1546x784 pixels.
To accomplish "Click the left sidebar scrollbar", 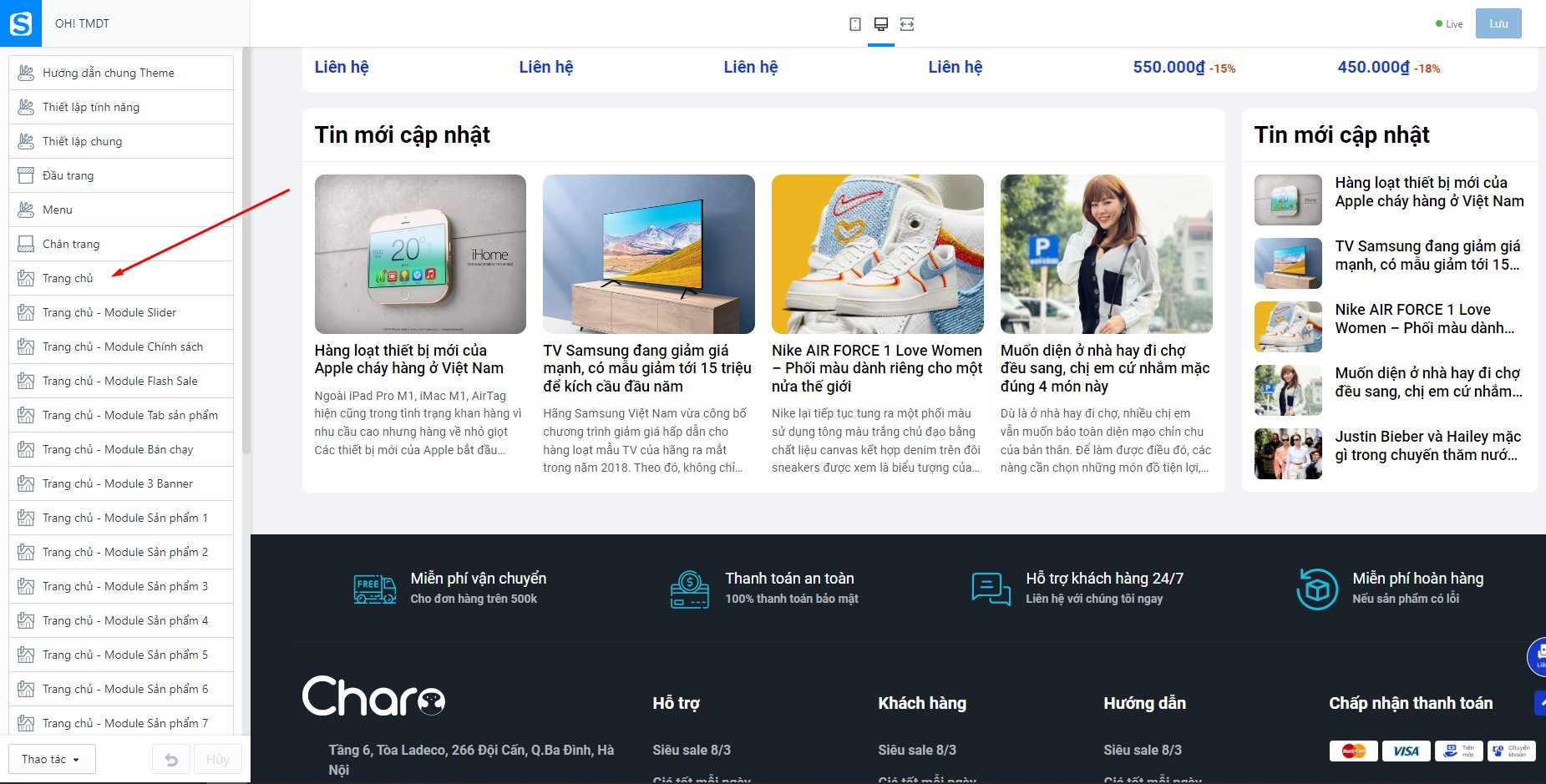I will (x=246, y=250).
